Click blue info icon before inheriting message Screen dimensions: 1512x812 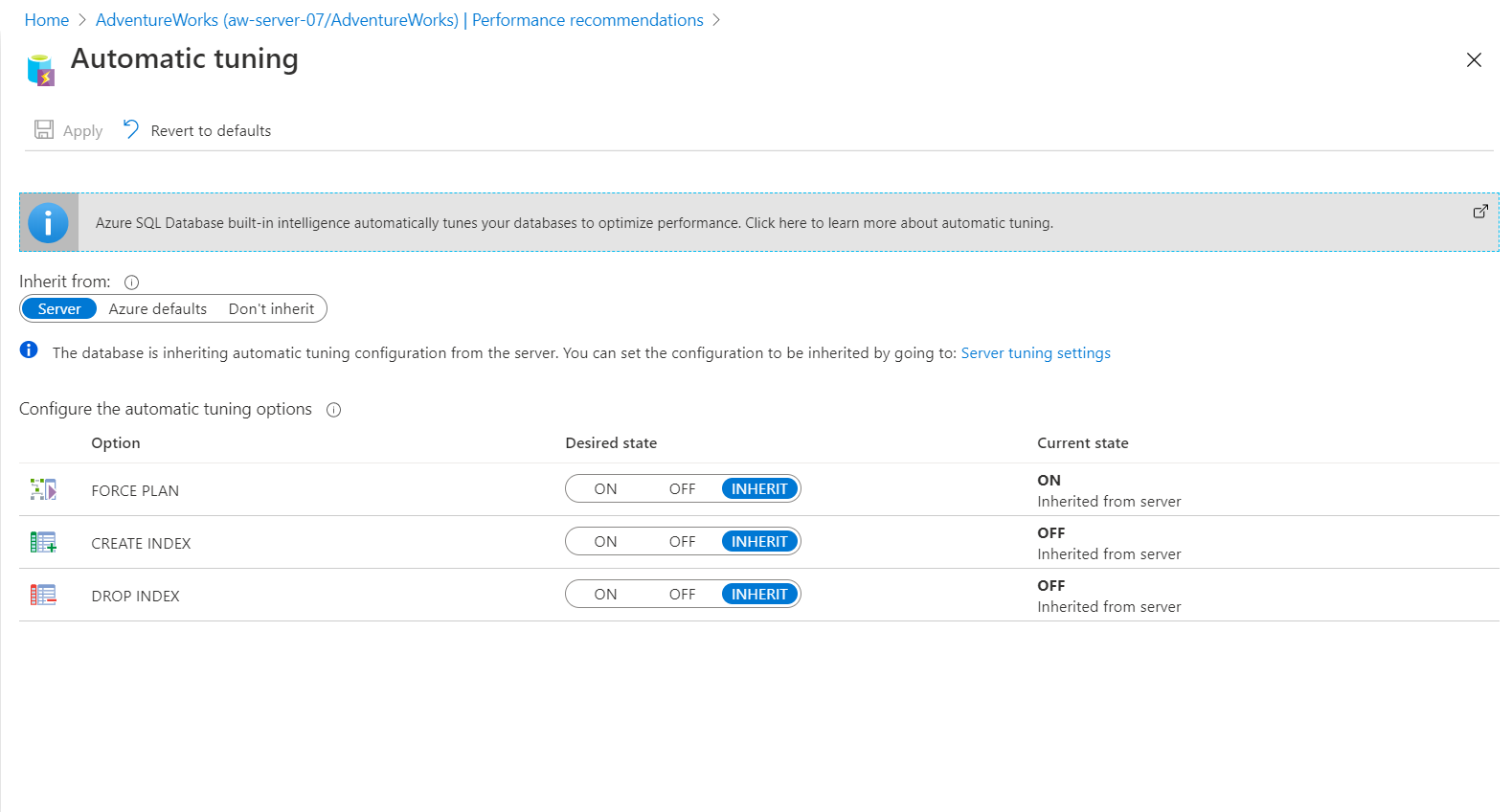29,350
